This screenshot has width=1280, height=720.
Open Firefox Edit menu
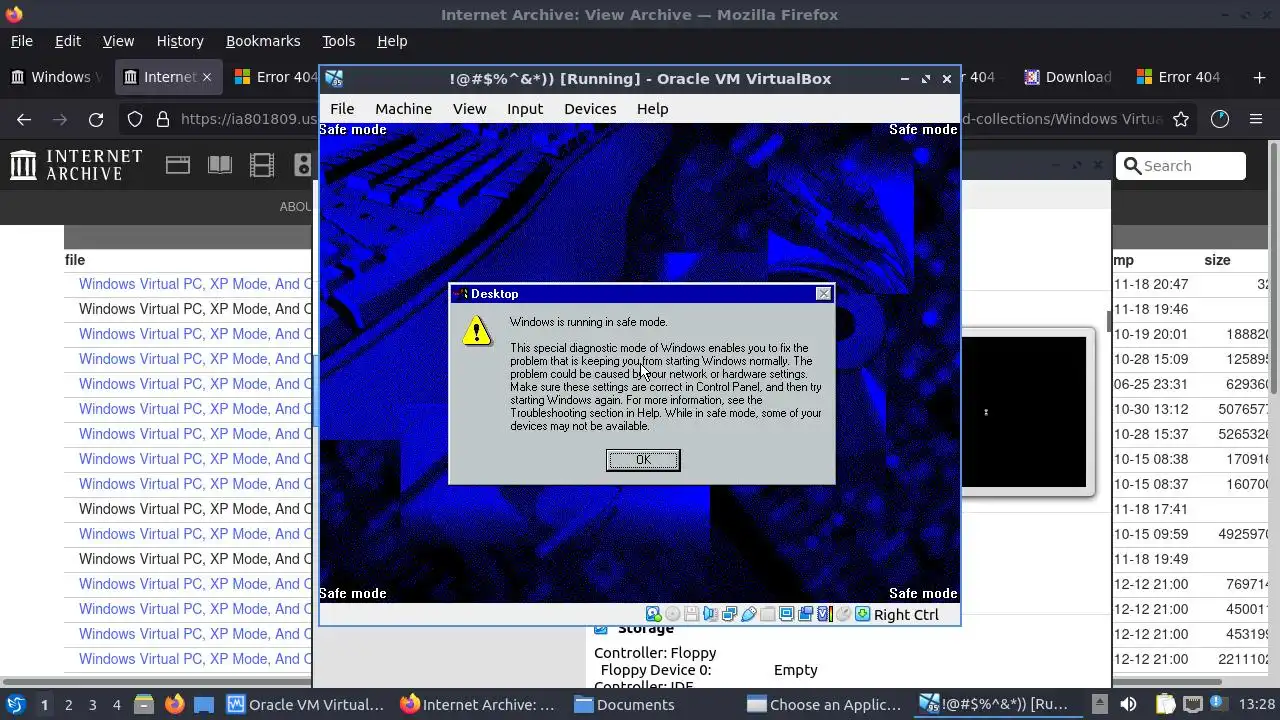[x=68, y=41]
